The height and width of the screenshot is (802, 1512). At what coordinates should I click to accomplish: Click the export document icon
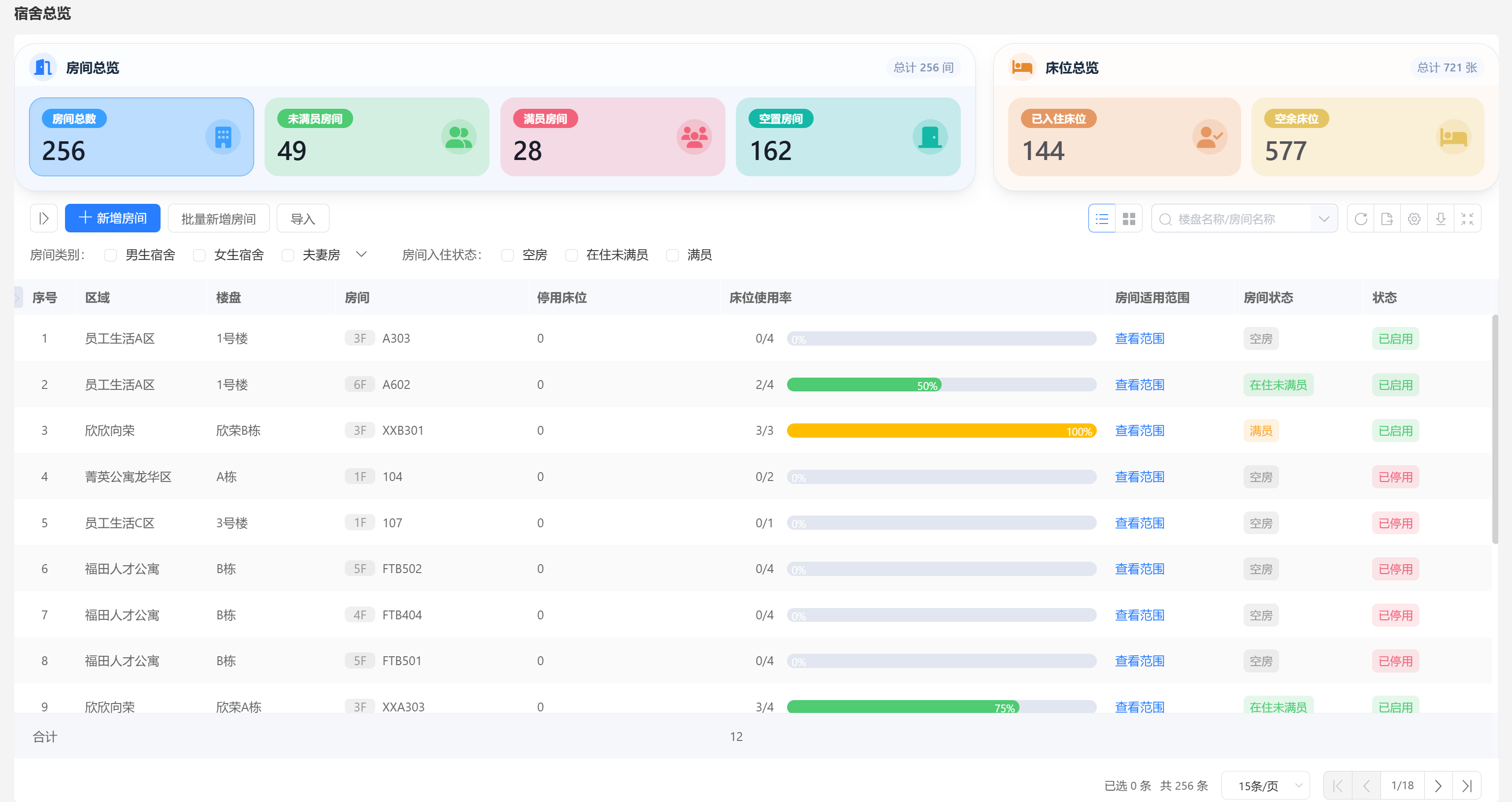pyautogui.click(x=1387, y=219)
